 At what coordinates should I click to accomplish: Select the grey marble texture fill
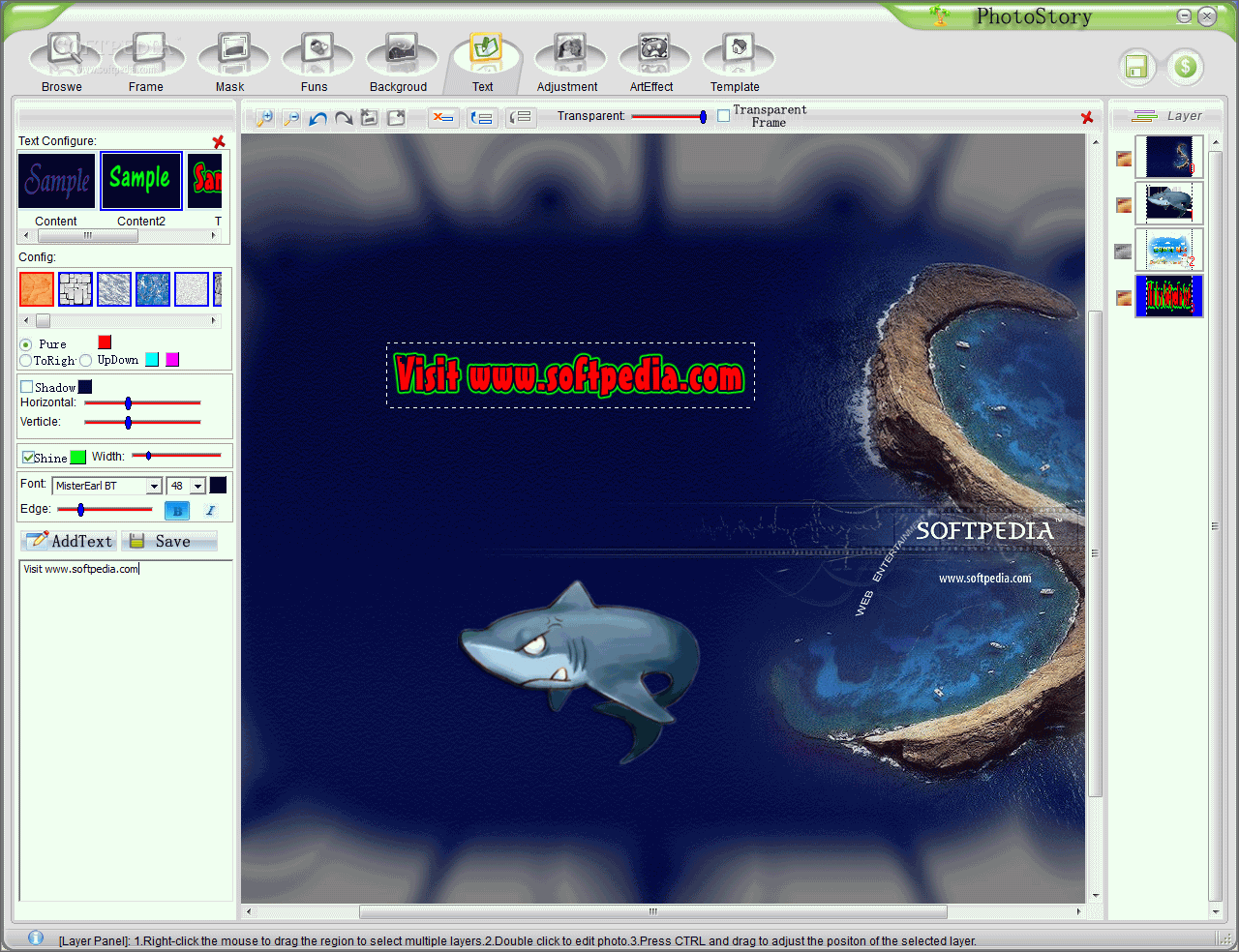114,289
